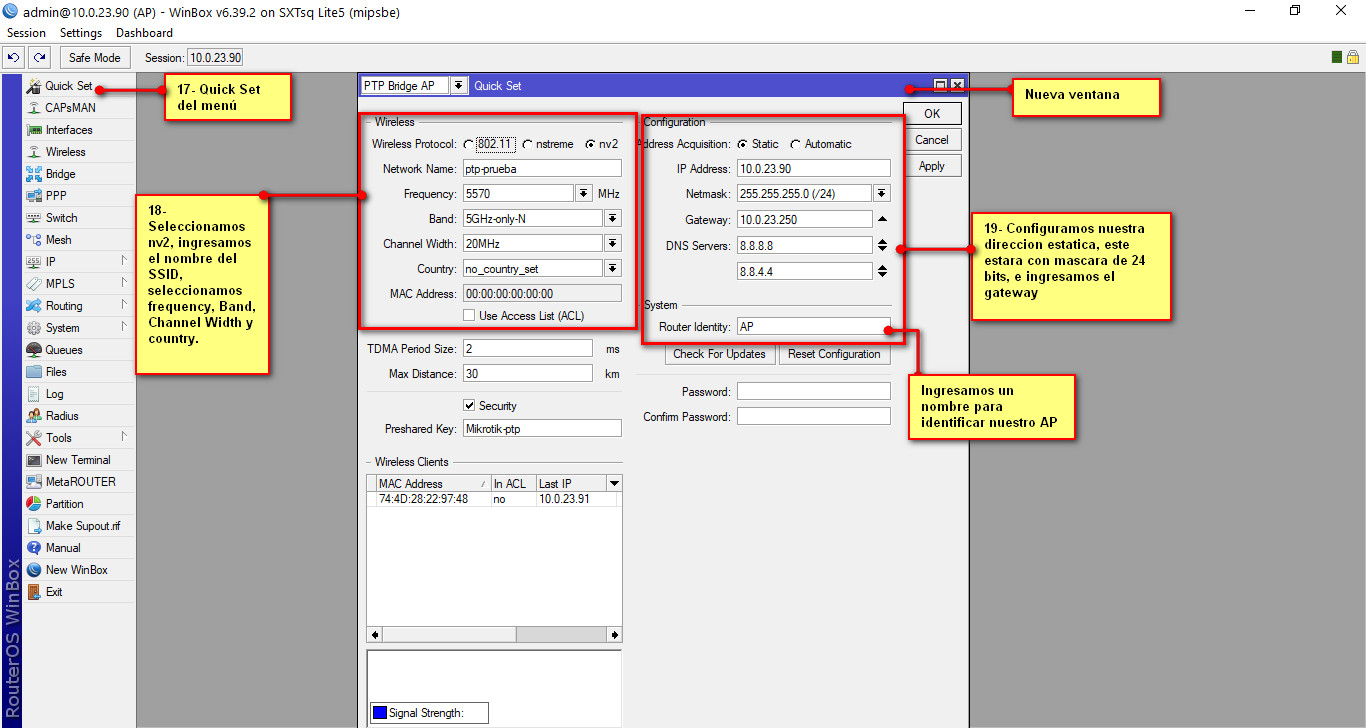Open the Queues sidebar item
This screenshot has width=1366, height=728.
pos(63,350)
